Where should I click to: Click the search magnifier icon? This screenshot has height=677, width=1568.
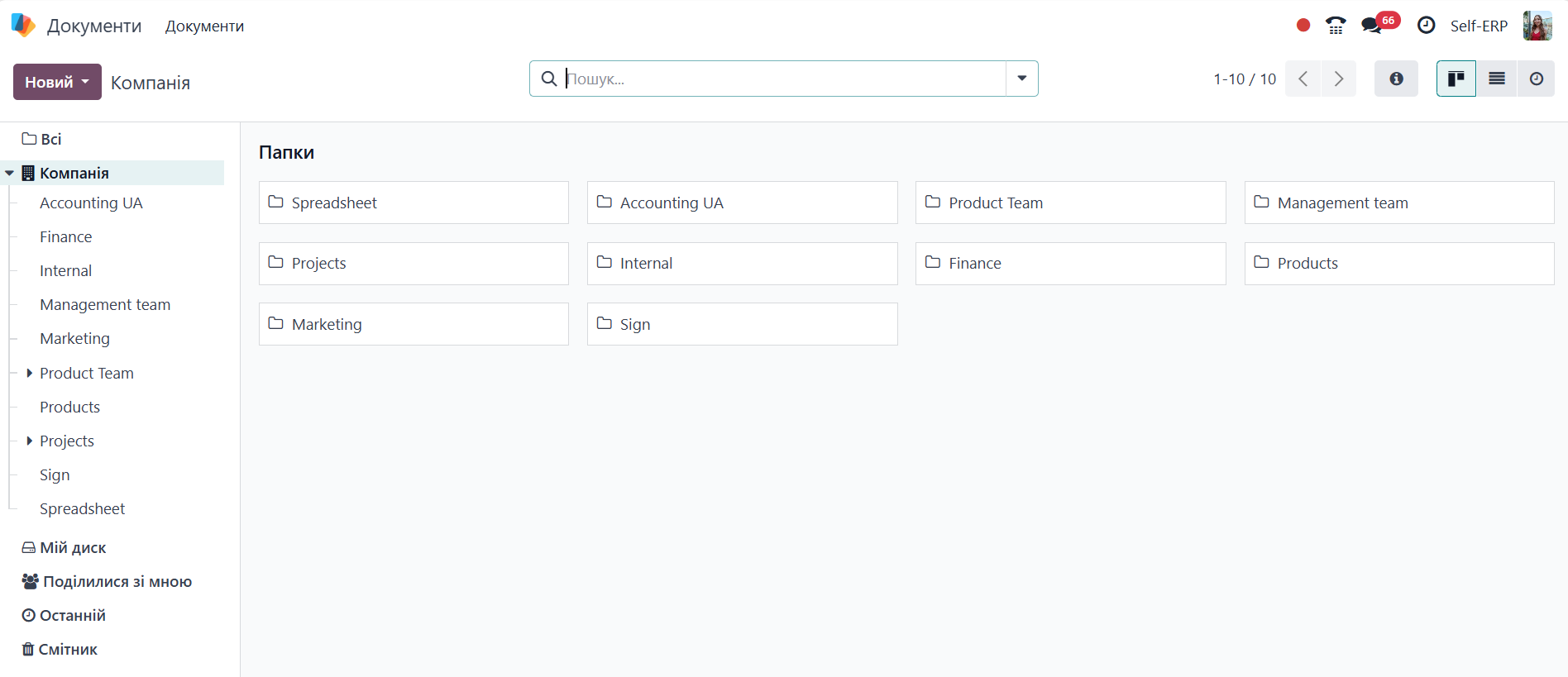[x=548, y=79]
